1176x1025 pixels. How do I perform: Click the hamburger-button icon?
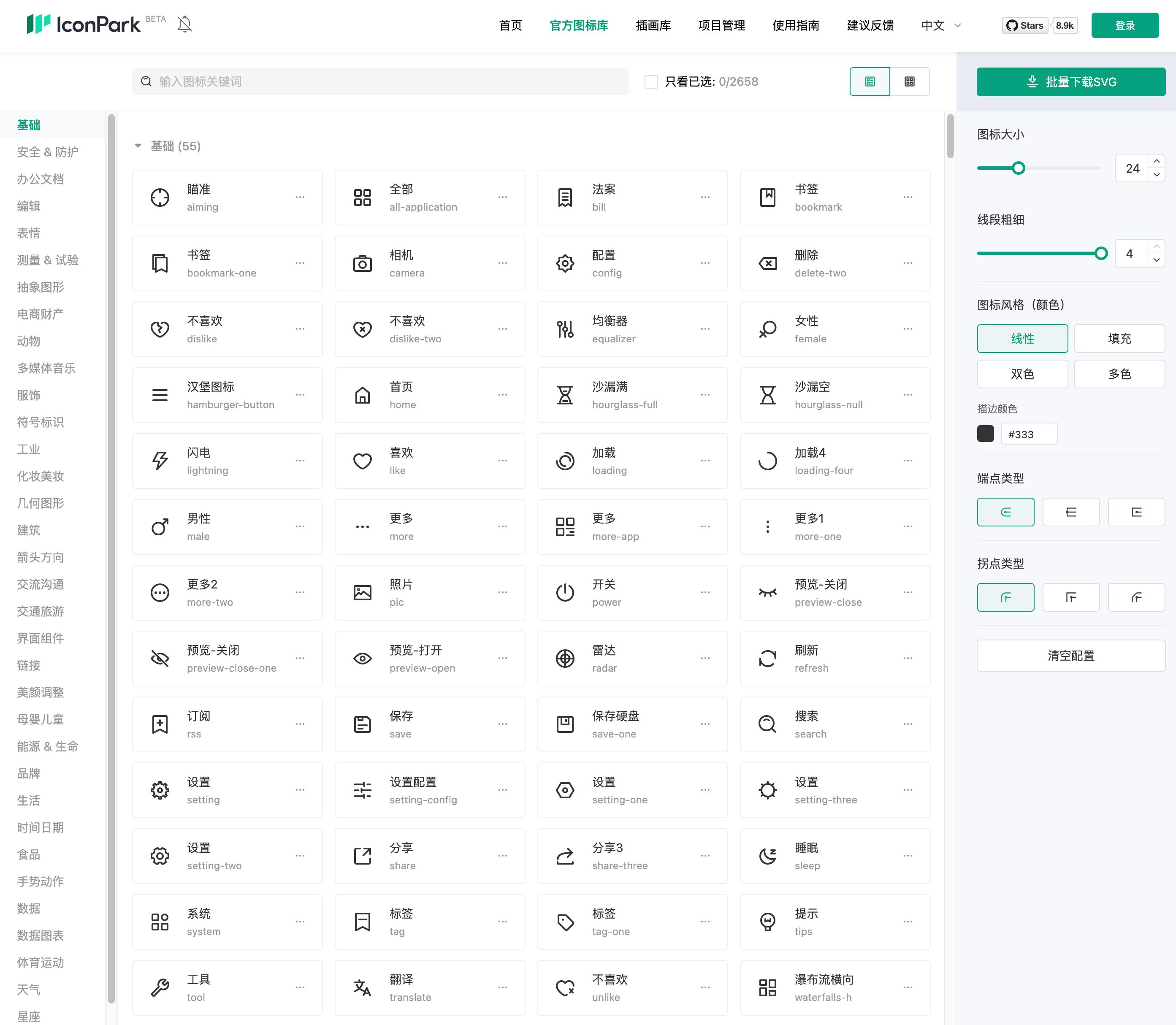coord(160,395)
